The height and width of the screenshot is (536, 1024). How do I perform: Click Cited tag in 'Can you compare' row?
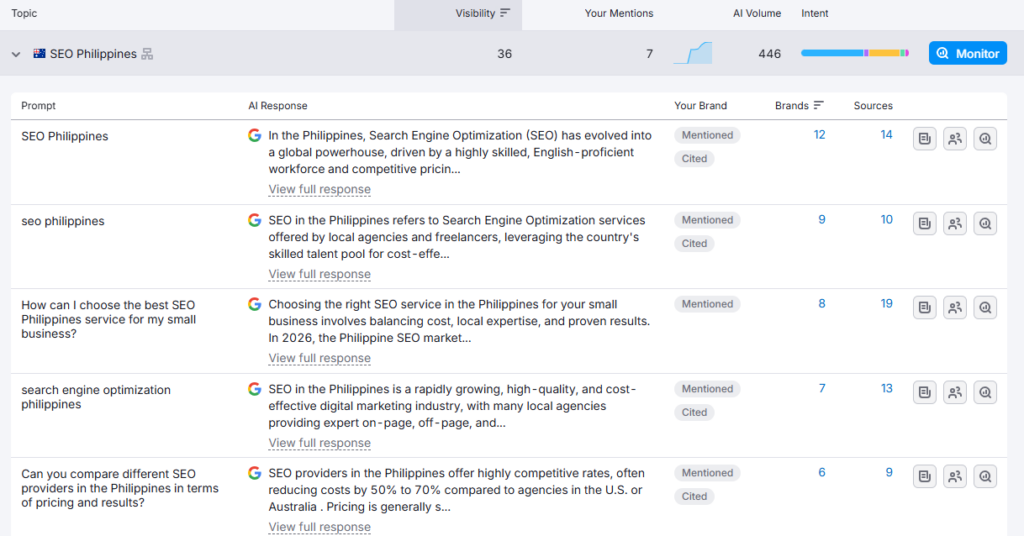[694, 496]
